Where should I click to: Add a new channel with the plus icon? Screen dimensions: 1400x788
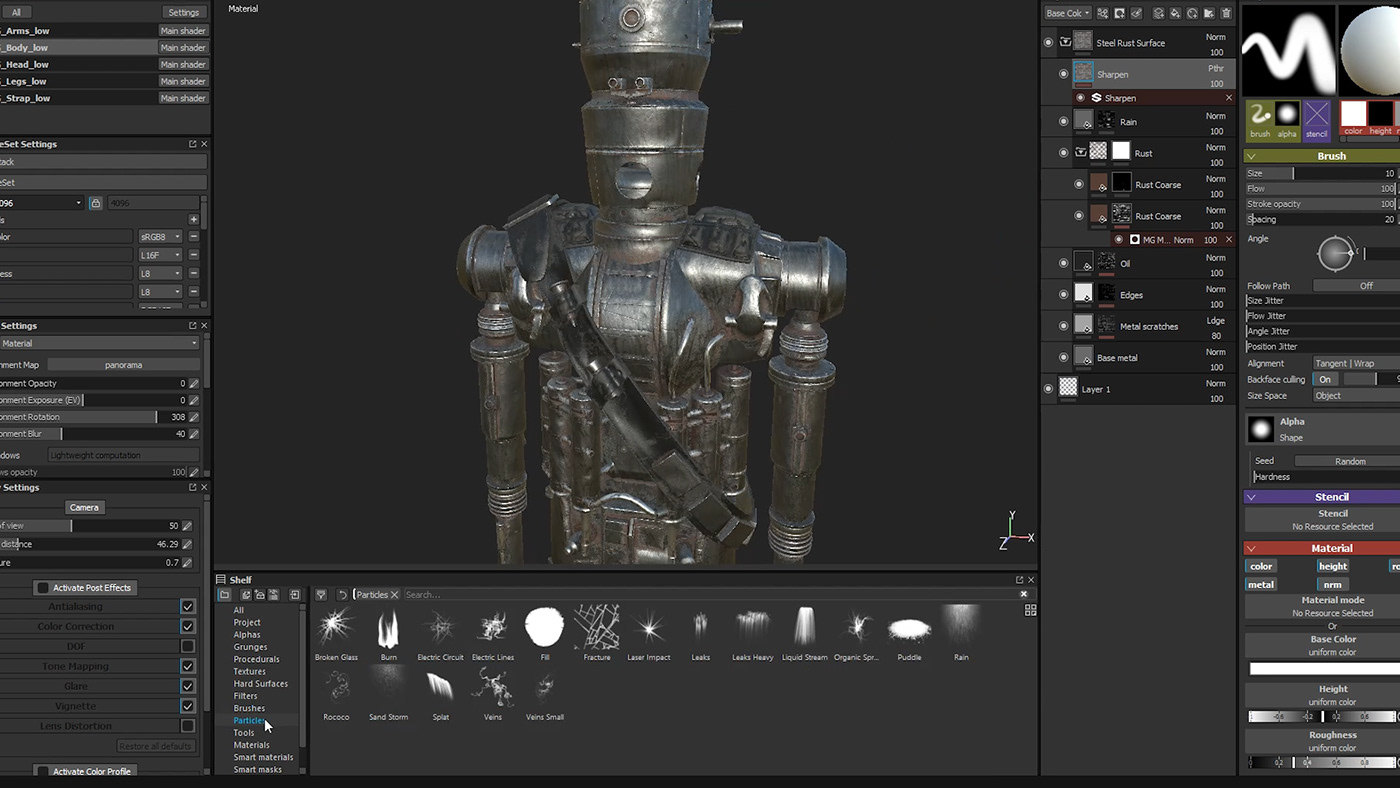pos(194,219)
